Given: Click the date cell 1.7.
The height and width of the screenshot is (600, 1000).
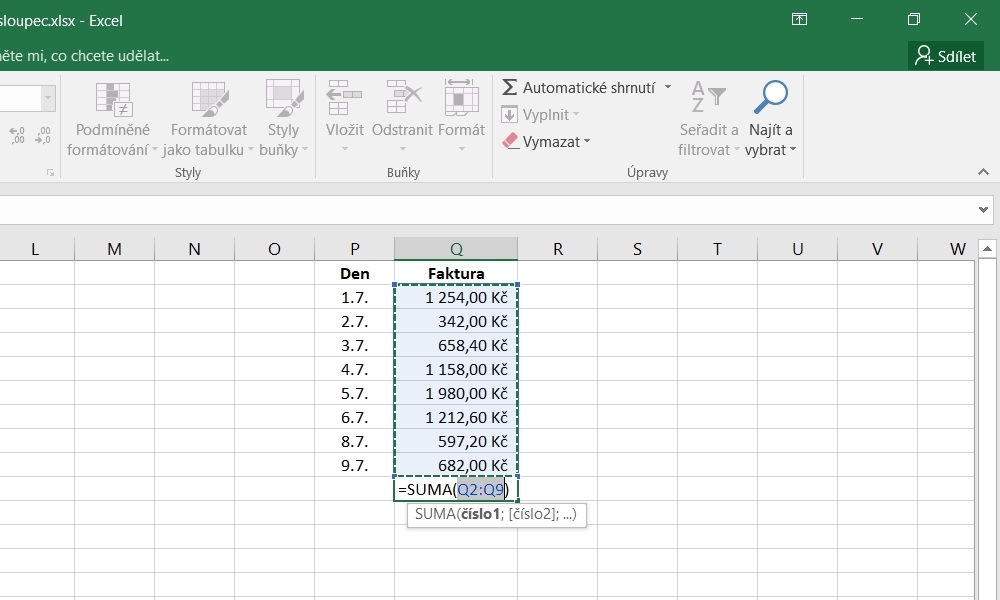Looking at the screenshot, I should (355, 297).
